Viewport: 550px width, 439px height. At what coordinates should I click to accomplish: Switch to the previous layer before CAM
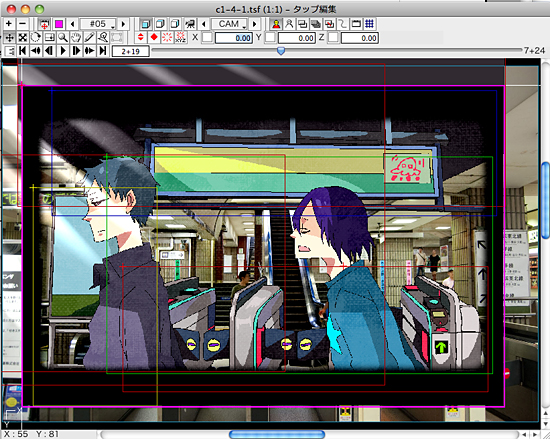click(x=204, y=24)
